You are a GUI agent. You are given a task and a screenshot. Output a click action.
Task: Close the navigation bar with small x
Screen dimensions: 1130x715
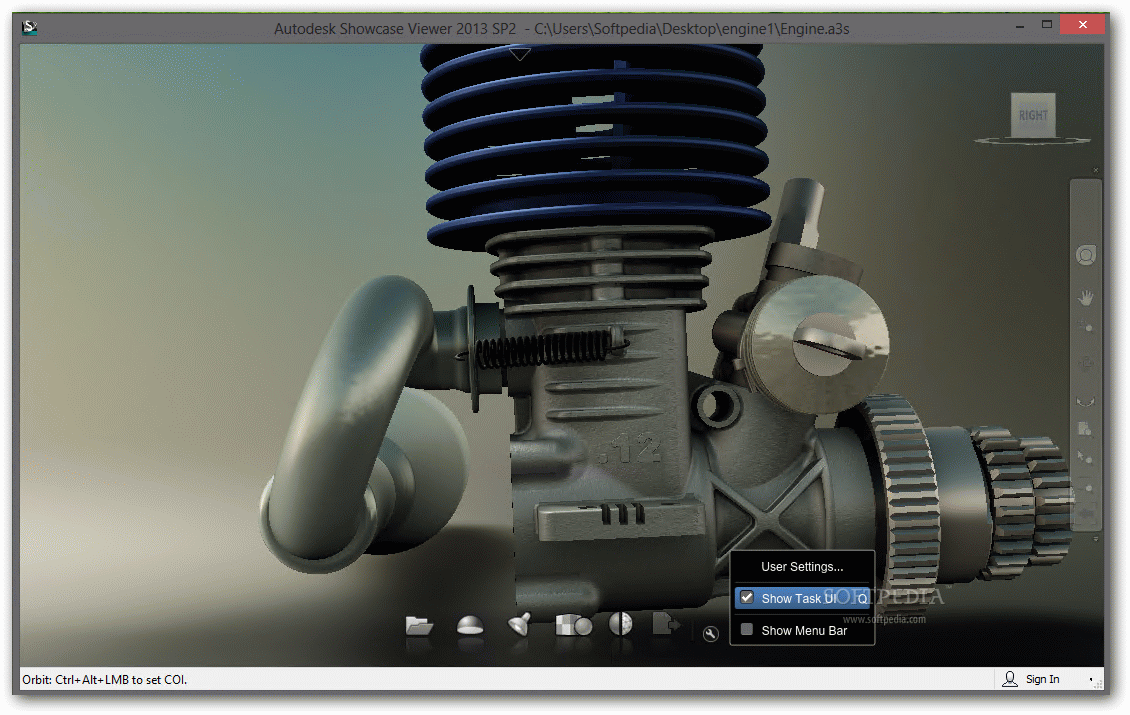(1095, 170)
